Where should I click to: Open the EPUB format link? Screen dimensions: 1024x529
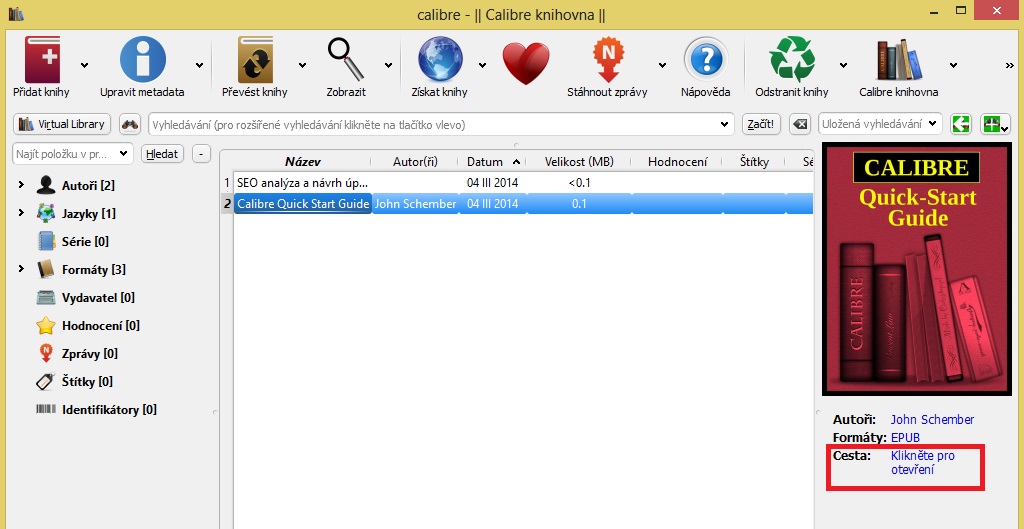click(905, 438)
